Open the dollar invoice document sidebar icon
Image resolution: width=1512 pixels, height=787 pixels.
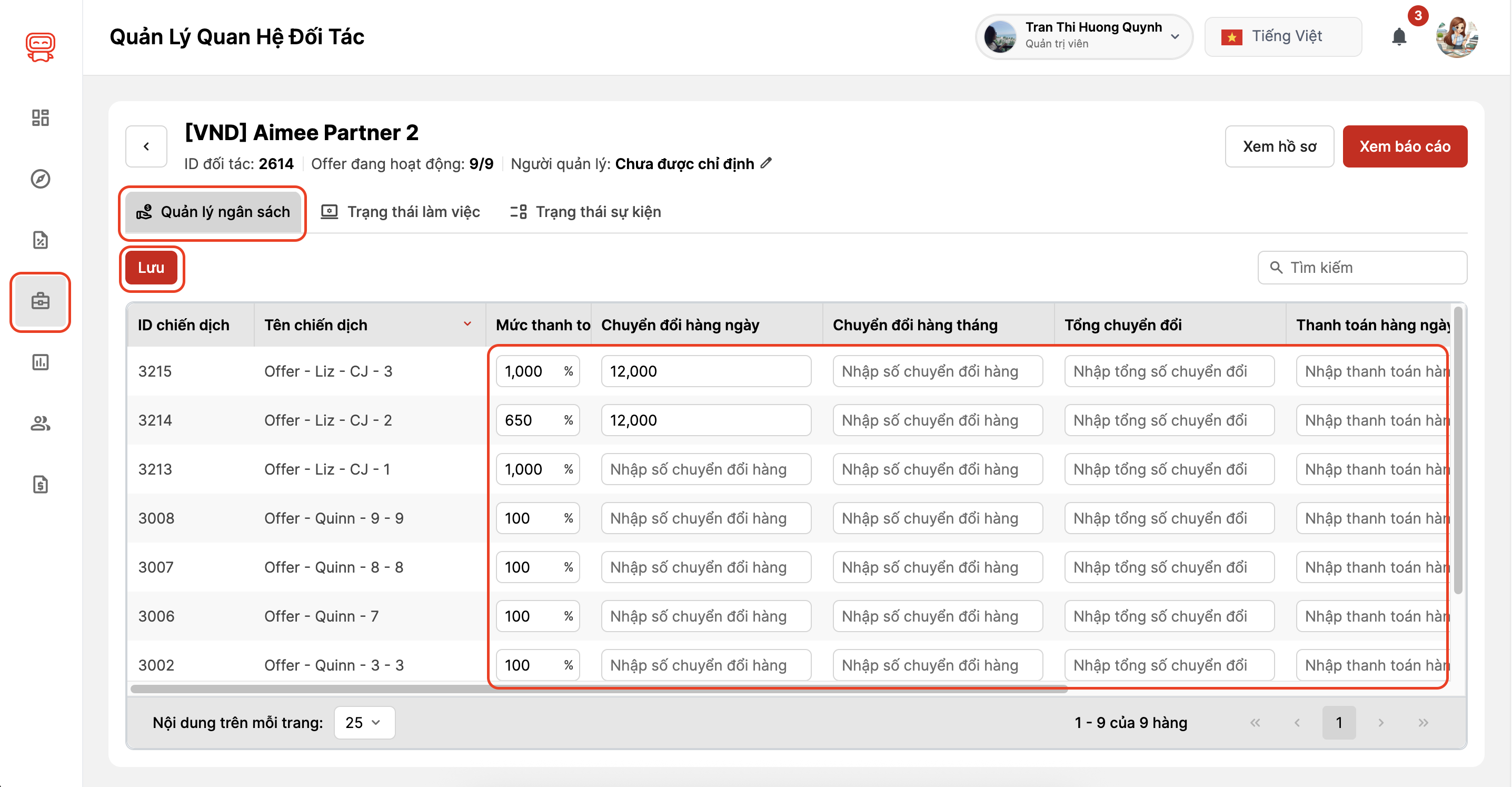coord(40,485)
